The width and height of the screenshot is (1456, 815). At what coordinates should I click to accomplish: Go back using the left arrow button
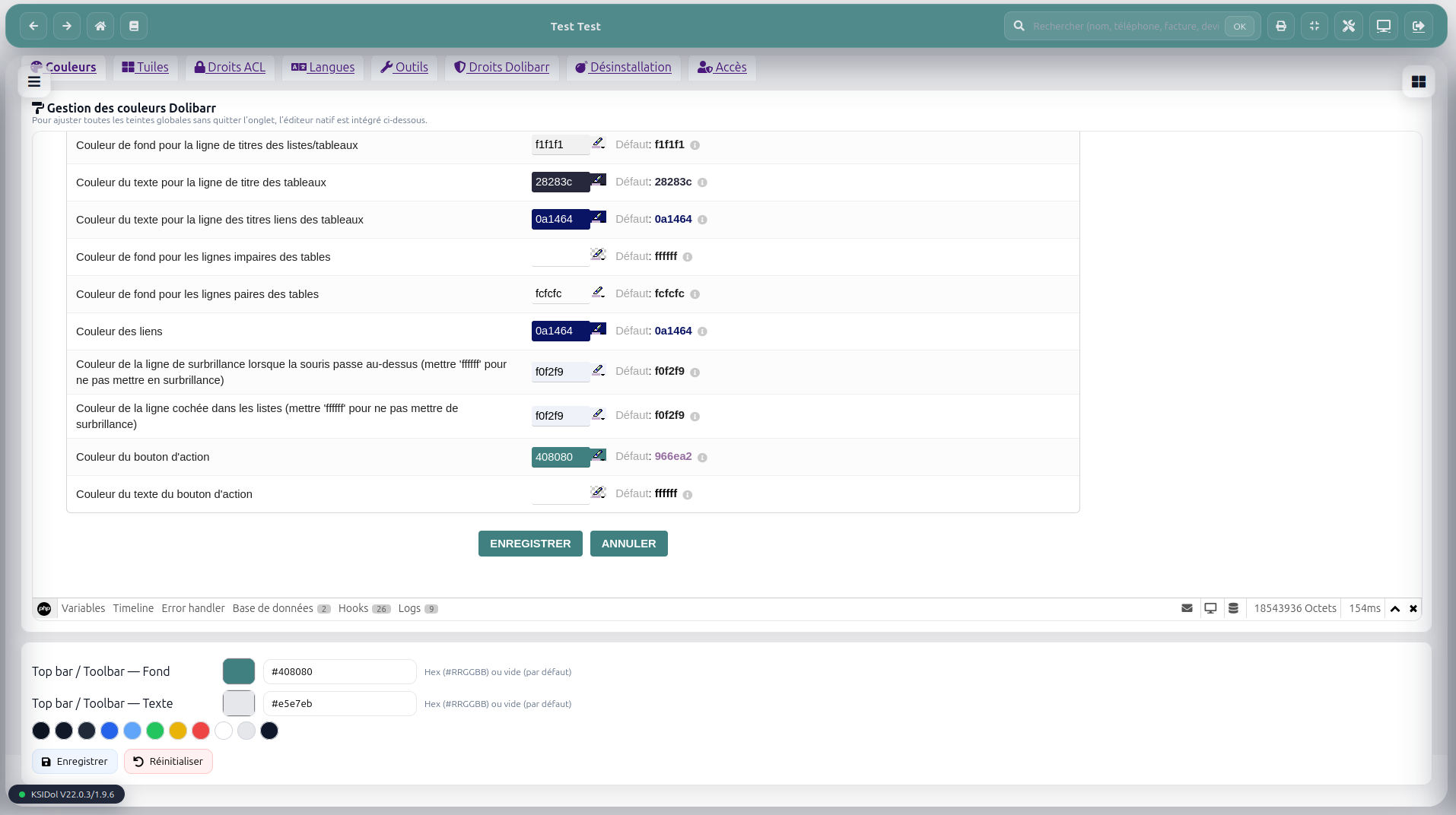point(33,26)
